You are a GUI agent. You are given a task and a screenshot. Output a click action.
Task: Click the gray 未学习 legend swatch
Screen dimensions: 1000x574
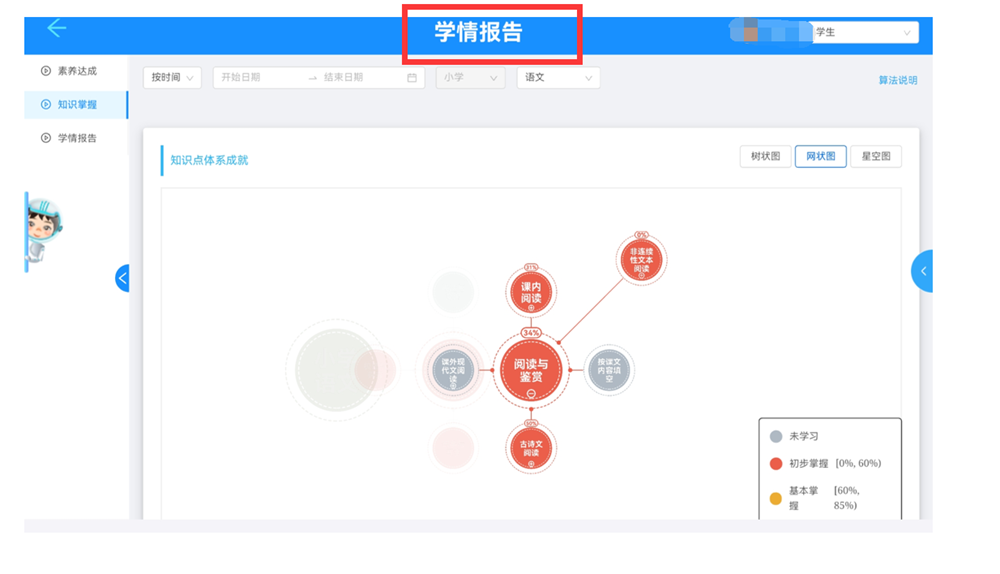(776, 436)
